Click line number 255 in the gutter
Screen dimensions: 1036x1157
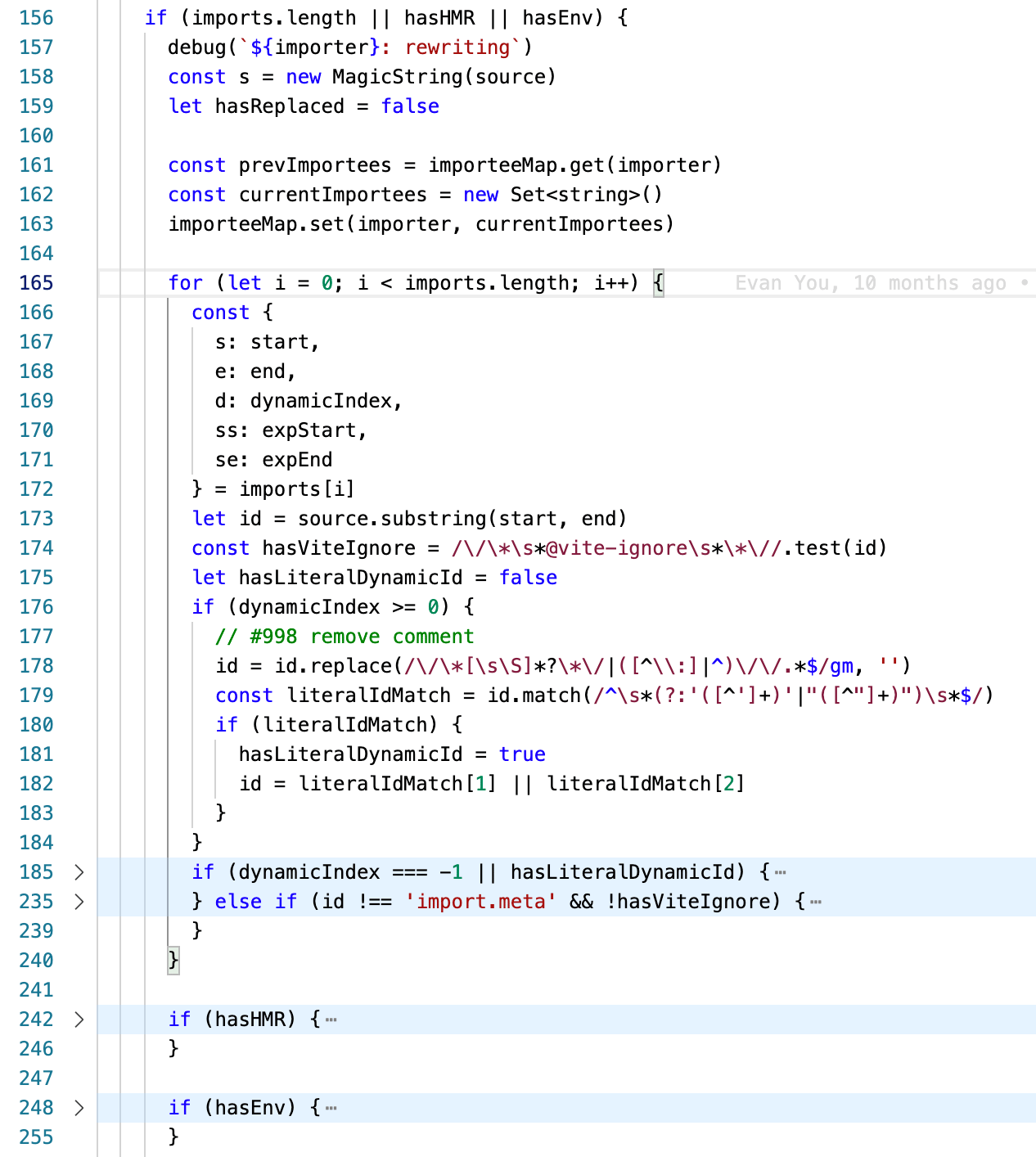(x=36, y=1137)
